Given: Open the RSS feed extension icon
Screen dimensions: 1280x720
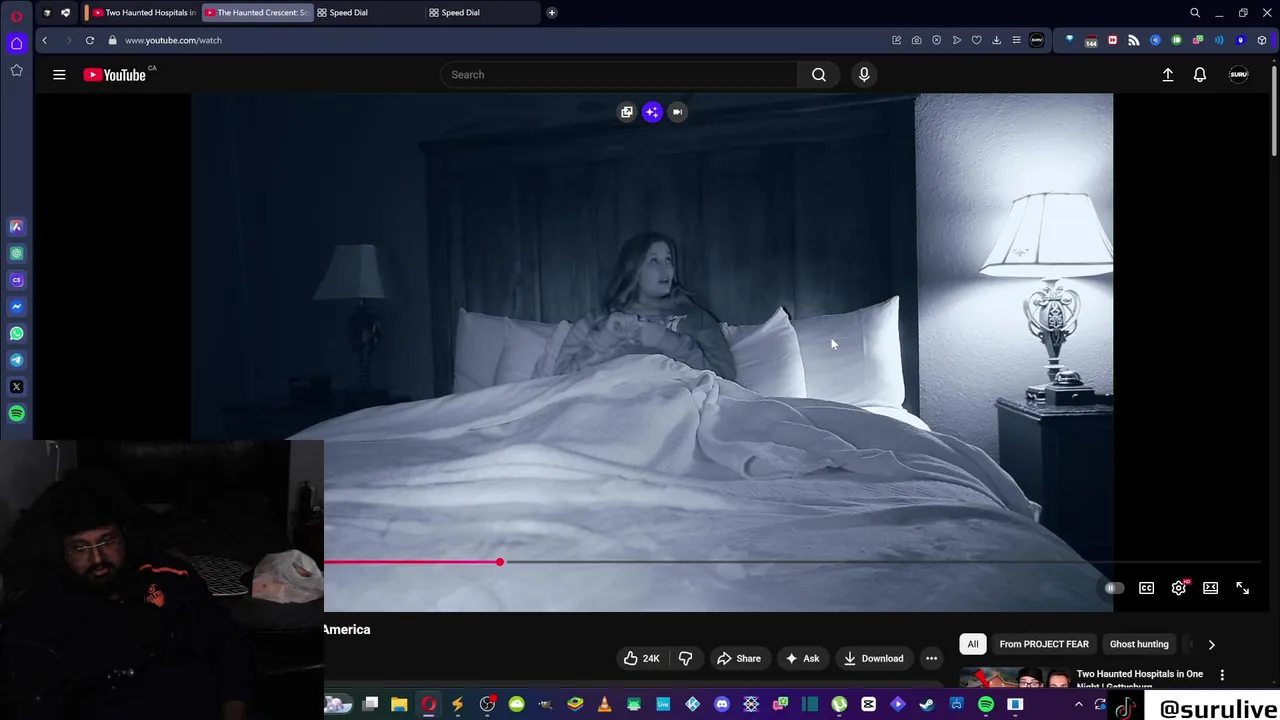Looking at the screenshot, I should click(x=1133, y=40).
